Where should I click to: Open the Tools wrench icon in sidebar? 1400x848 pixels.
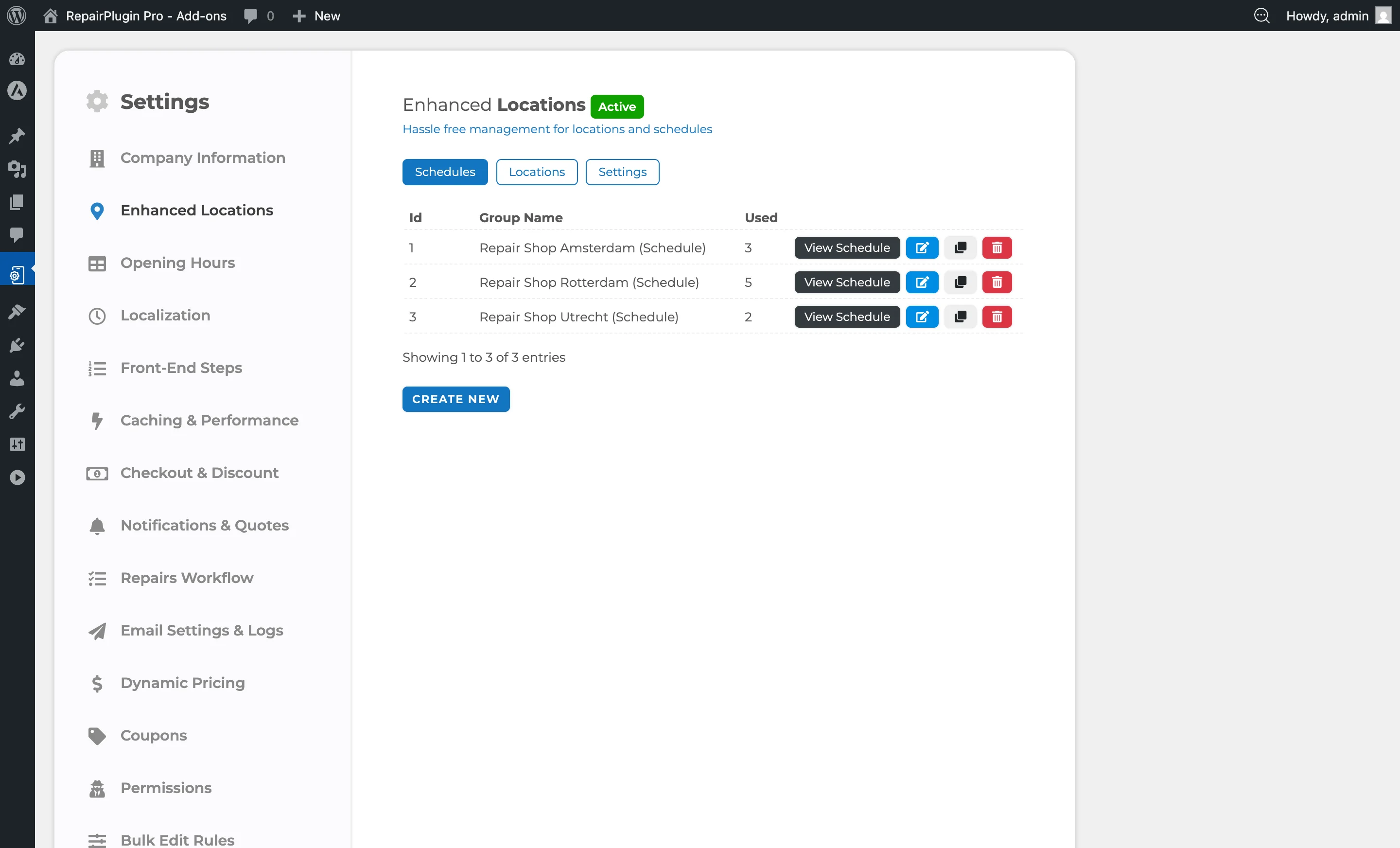point(17,411)
